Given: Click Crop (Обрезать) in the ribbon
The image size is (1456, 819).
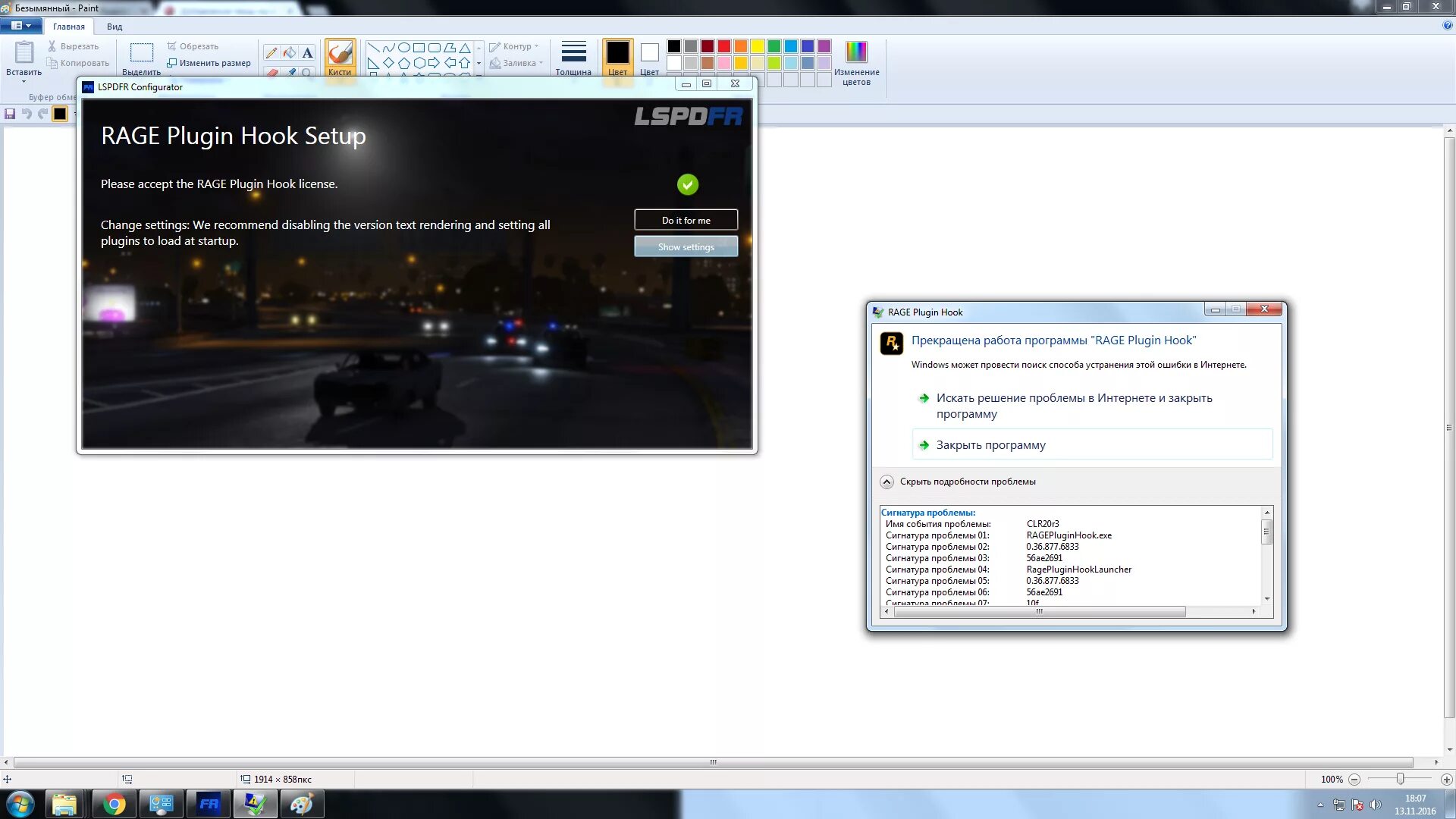Looking at the screenshot, I should coord(193,46).
